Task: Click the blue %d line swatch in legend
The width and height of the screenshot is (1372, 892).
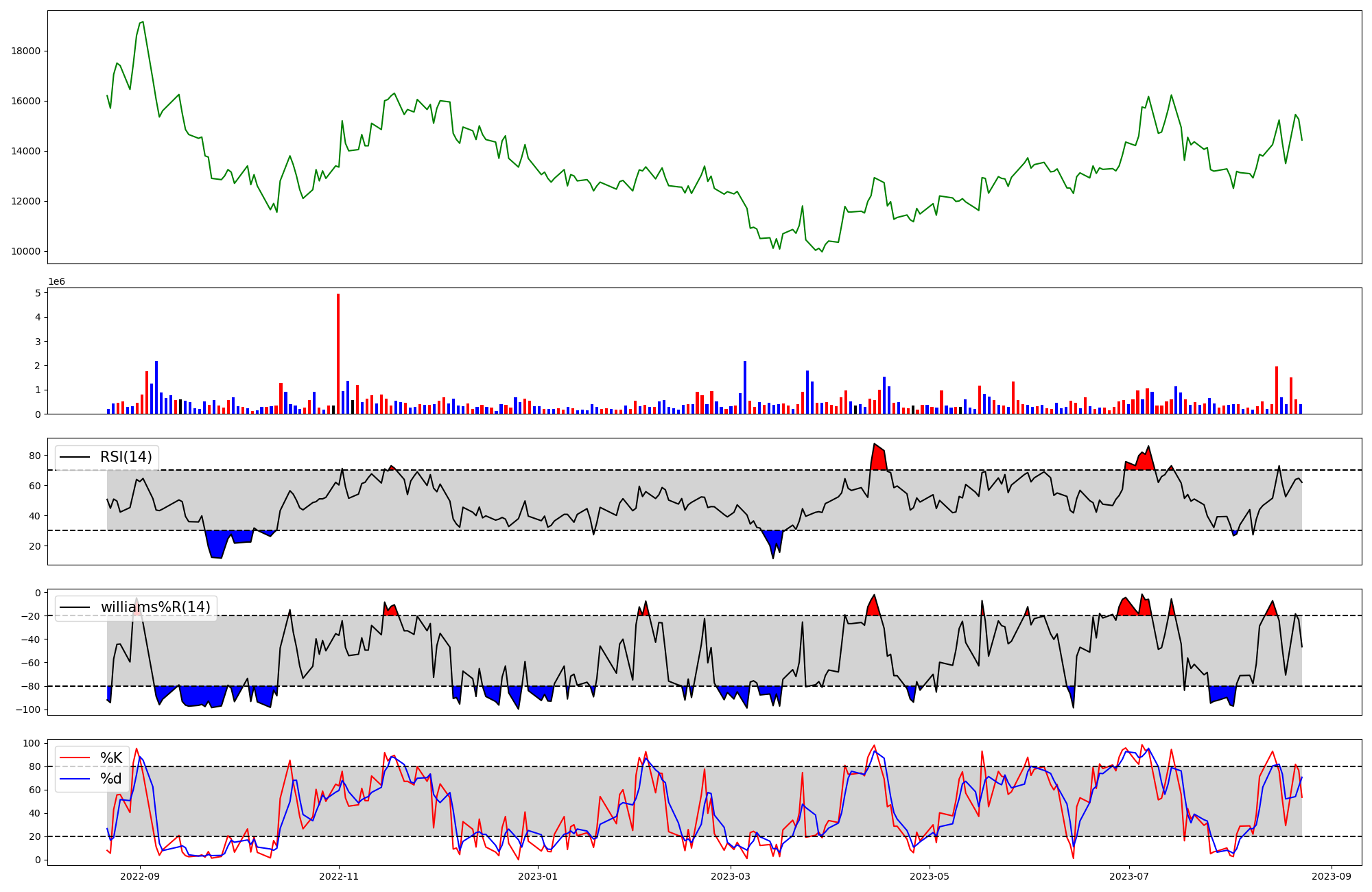Action: tap(75, 779)
